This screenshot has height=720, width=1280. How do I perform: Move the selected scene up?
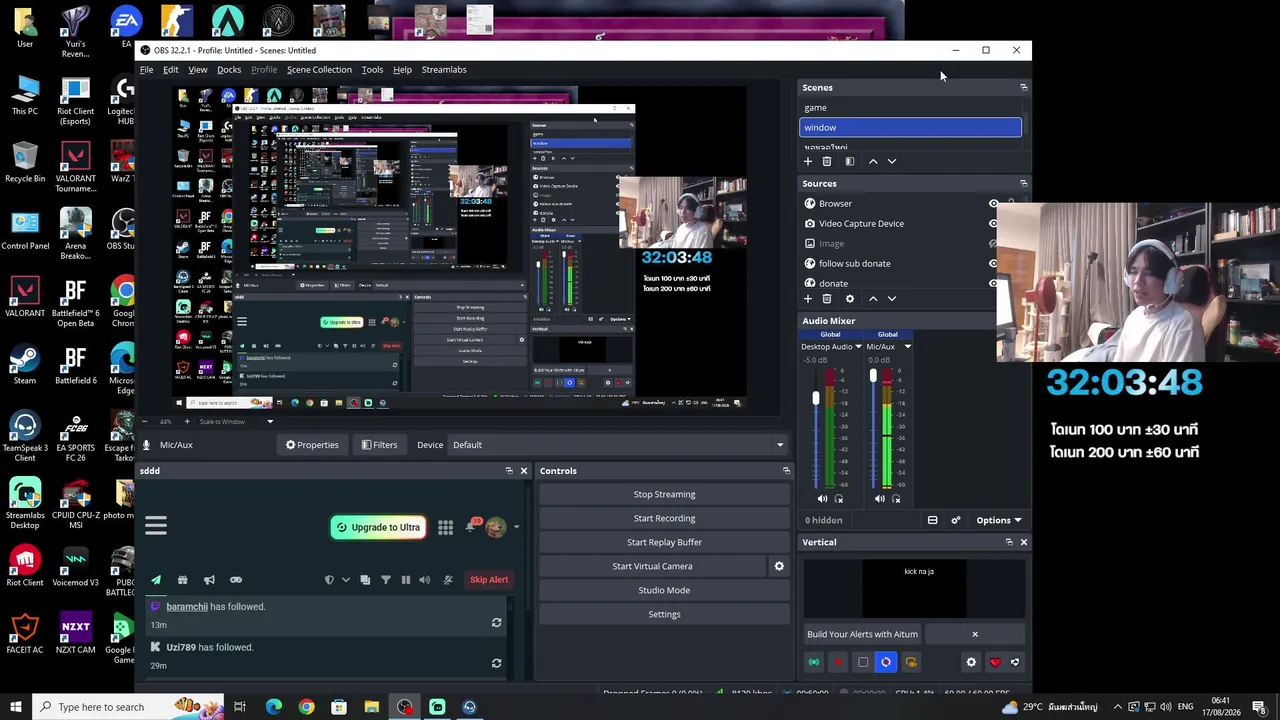873,161
